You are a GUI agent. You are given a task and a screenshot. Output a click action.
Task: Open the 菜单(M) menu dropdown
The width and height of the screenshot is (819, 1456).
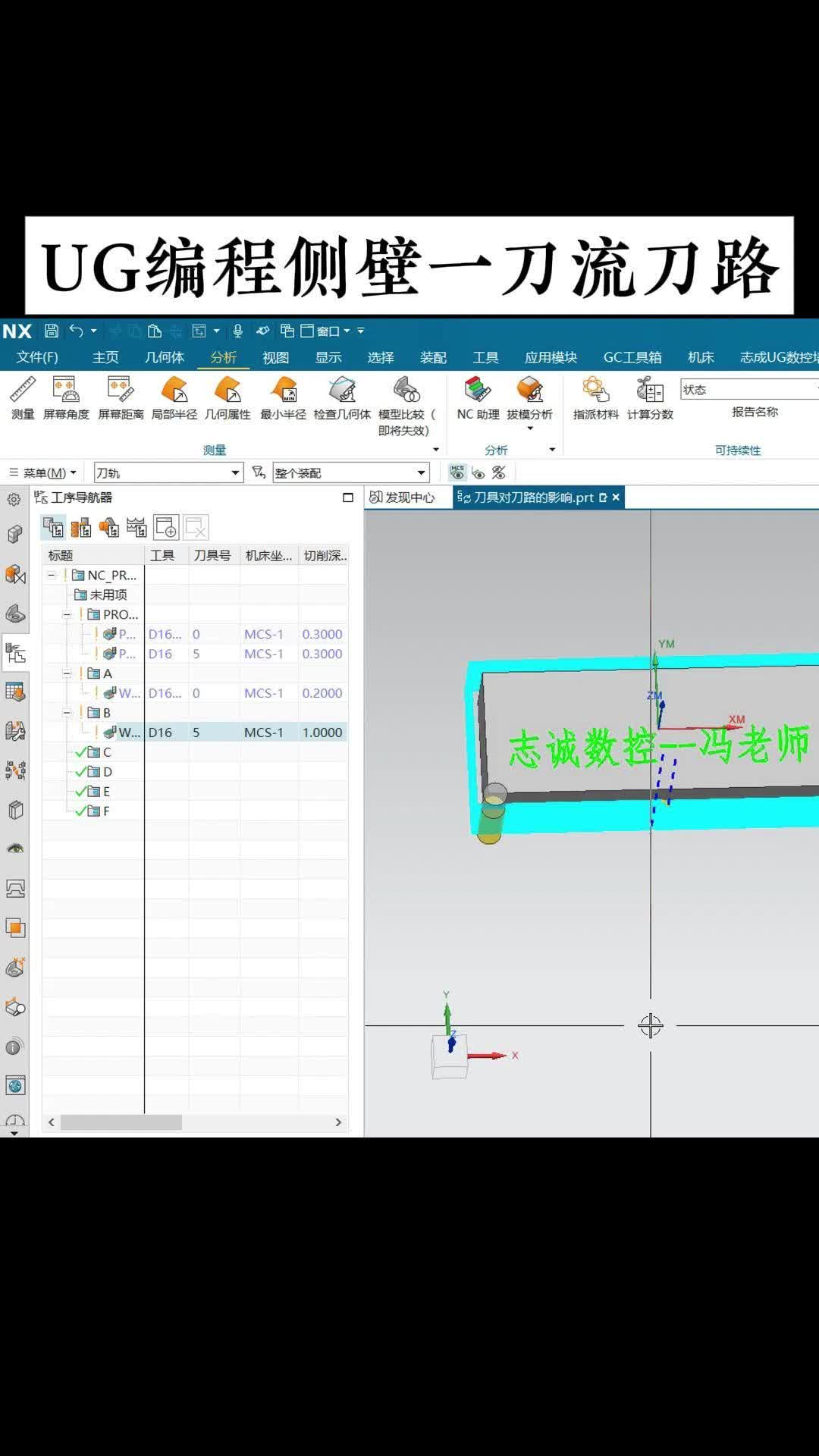pos(43,472)
